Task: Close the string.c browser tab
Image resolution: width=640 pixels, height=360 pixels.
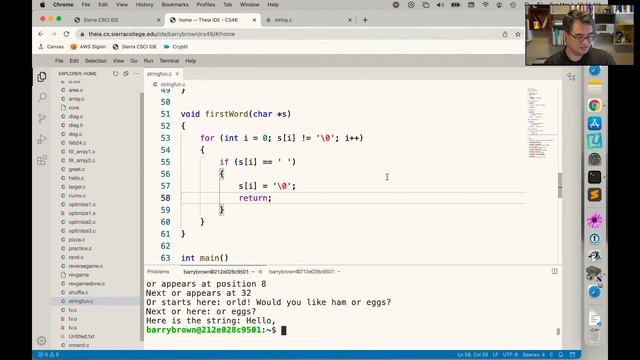Action: [x=349, y=20]
